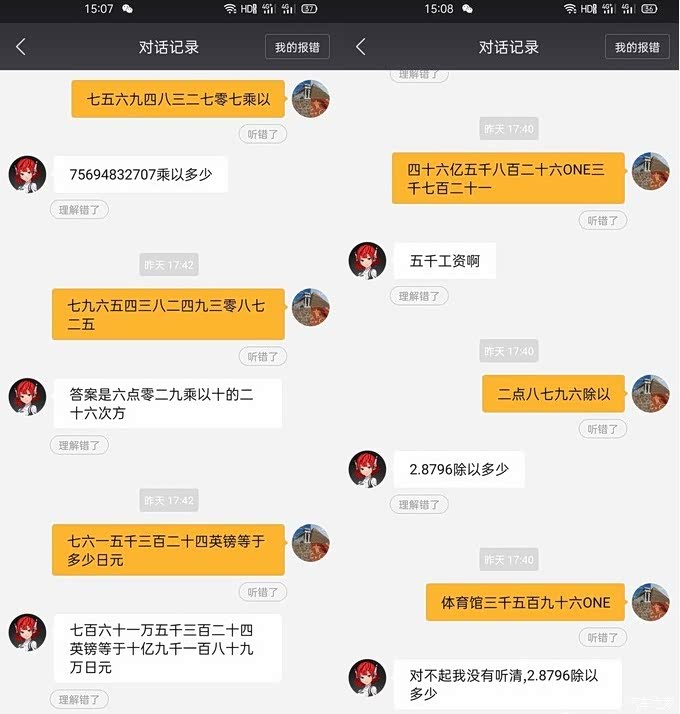
Task: Select the reply 答案是六点零二九乘以十的二十六次方
Action: (168, 403)
